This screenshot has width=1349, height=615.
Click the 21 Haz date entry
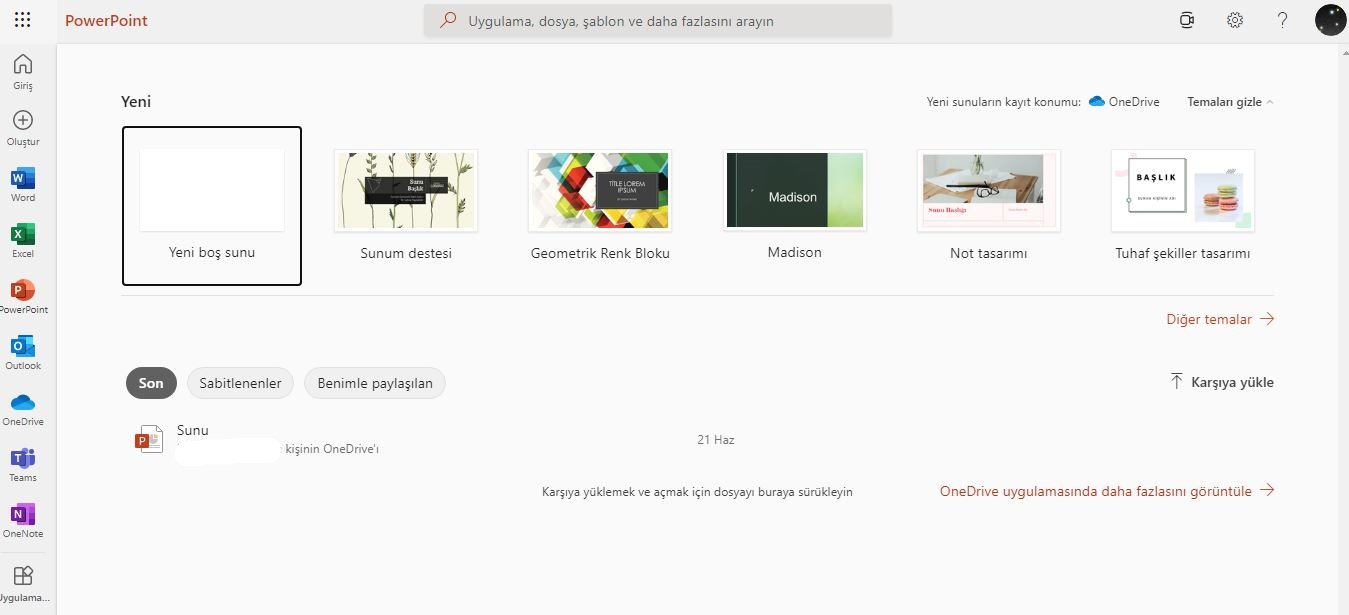[716, 440]
